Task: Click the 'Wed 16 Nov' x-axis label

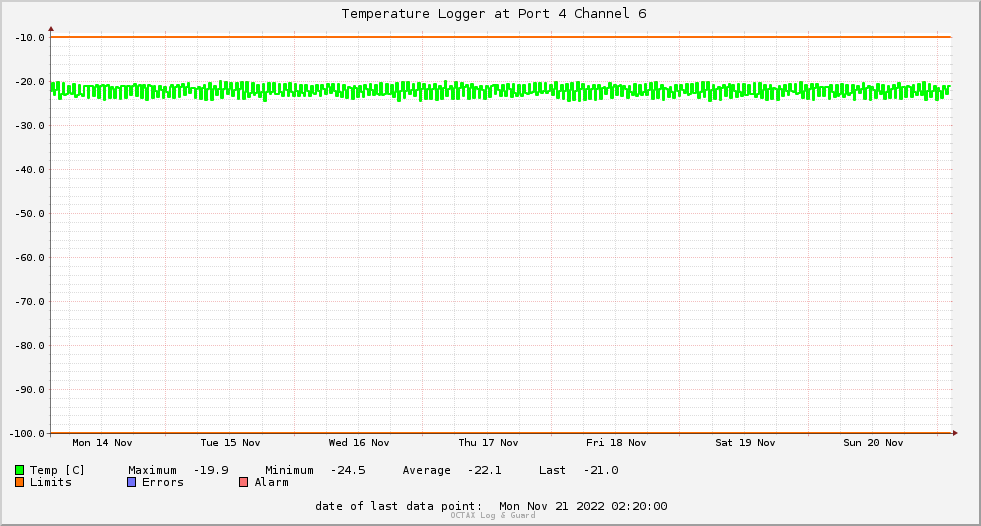Action: pyautogui.click(x=359, y=443)
